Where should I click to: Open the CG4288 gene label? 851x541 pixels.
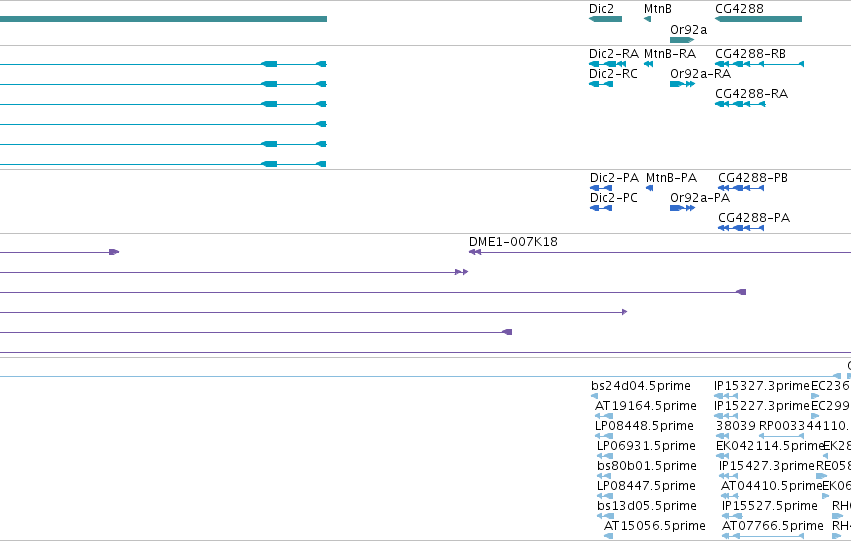tap(739, 9)
